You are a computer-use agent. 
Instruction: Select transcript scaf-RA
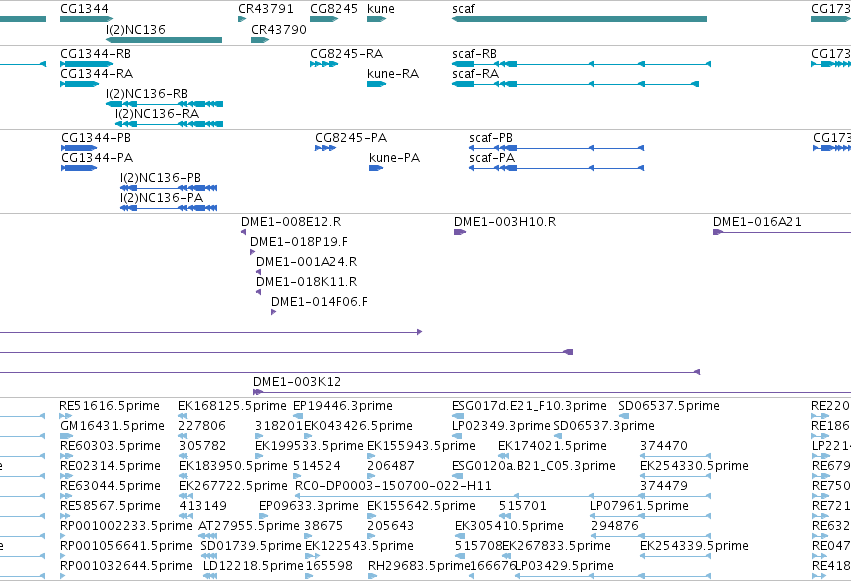point(575,84)
